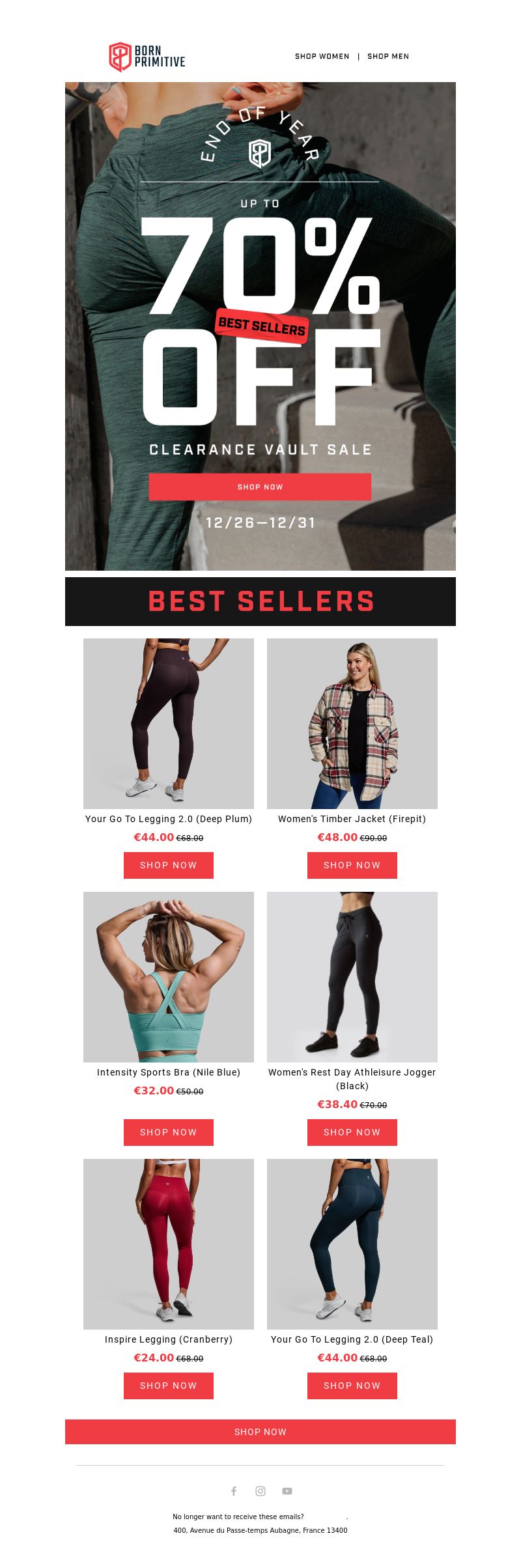Shop Now for Rest Day Athleisure Jogger
The width and height of the screenshot is (521, 1568).
pos(352,1132)
